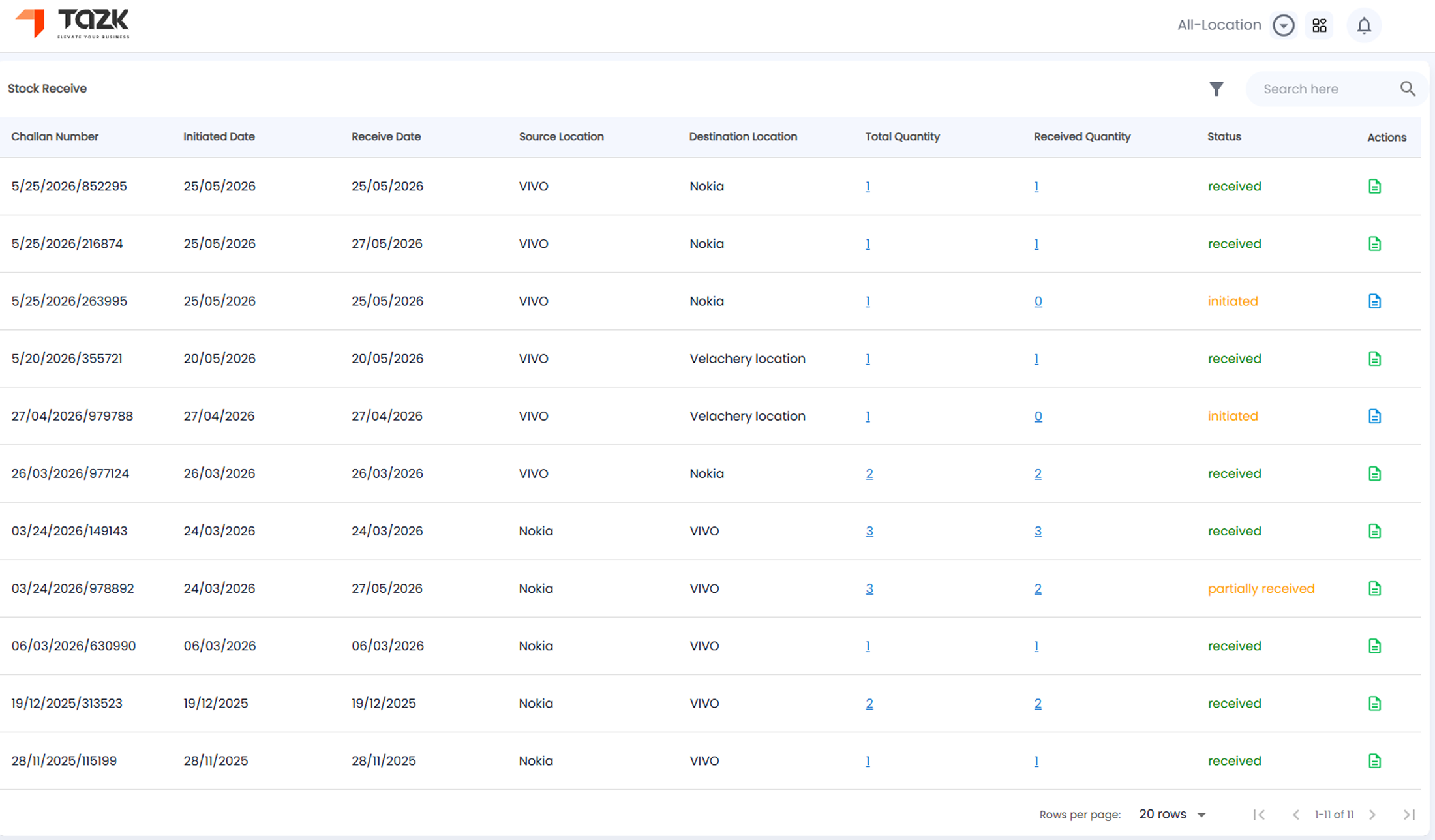Screen dimensions: 1435x840
Task: Open the 20 rows per page dropdown
Action: (1172, 814)
